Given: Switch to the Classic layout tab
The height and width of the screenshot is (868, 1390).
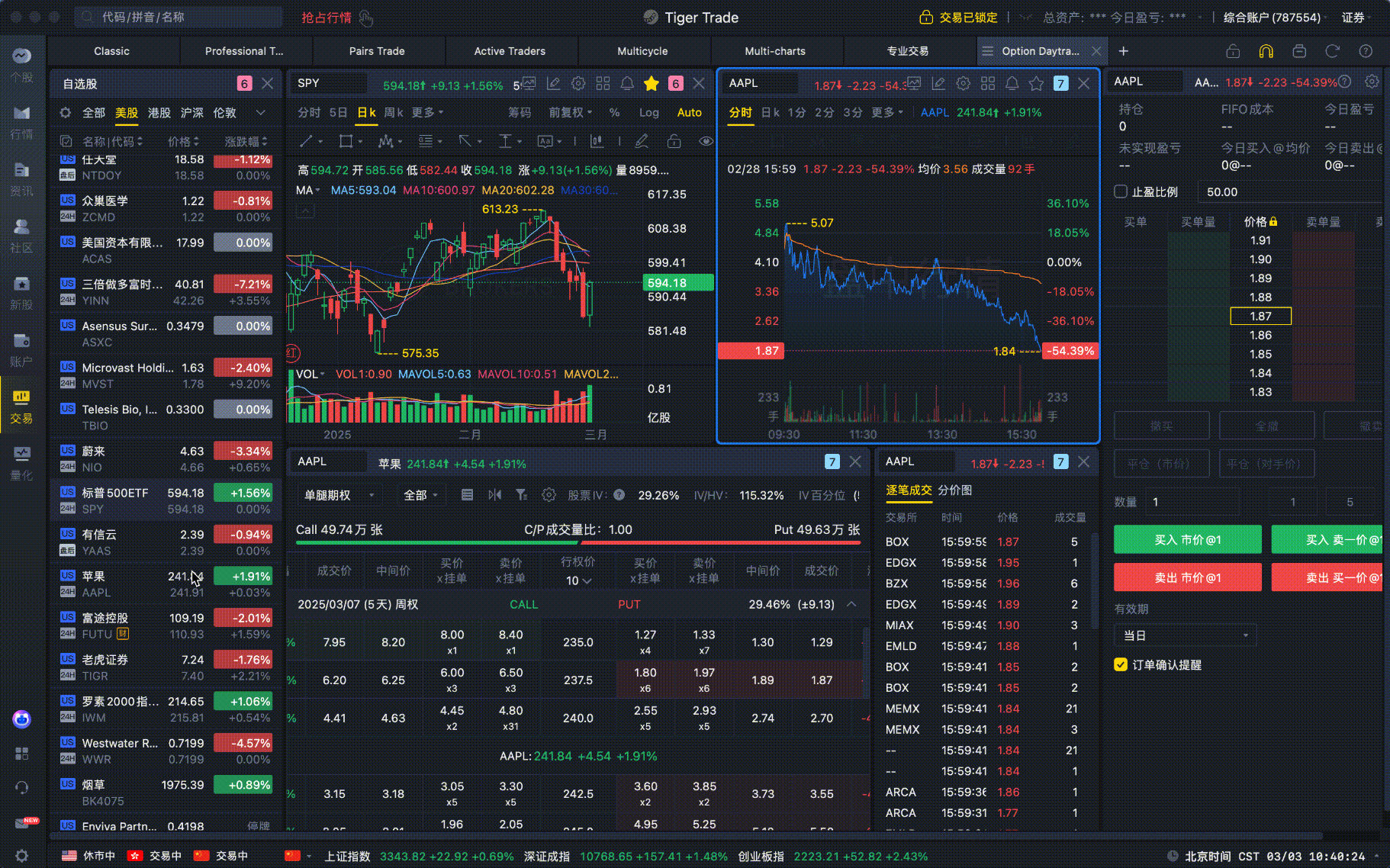Looking at the screenshot, I should pyautogui.click(x=112, y=51).
